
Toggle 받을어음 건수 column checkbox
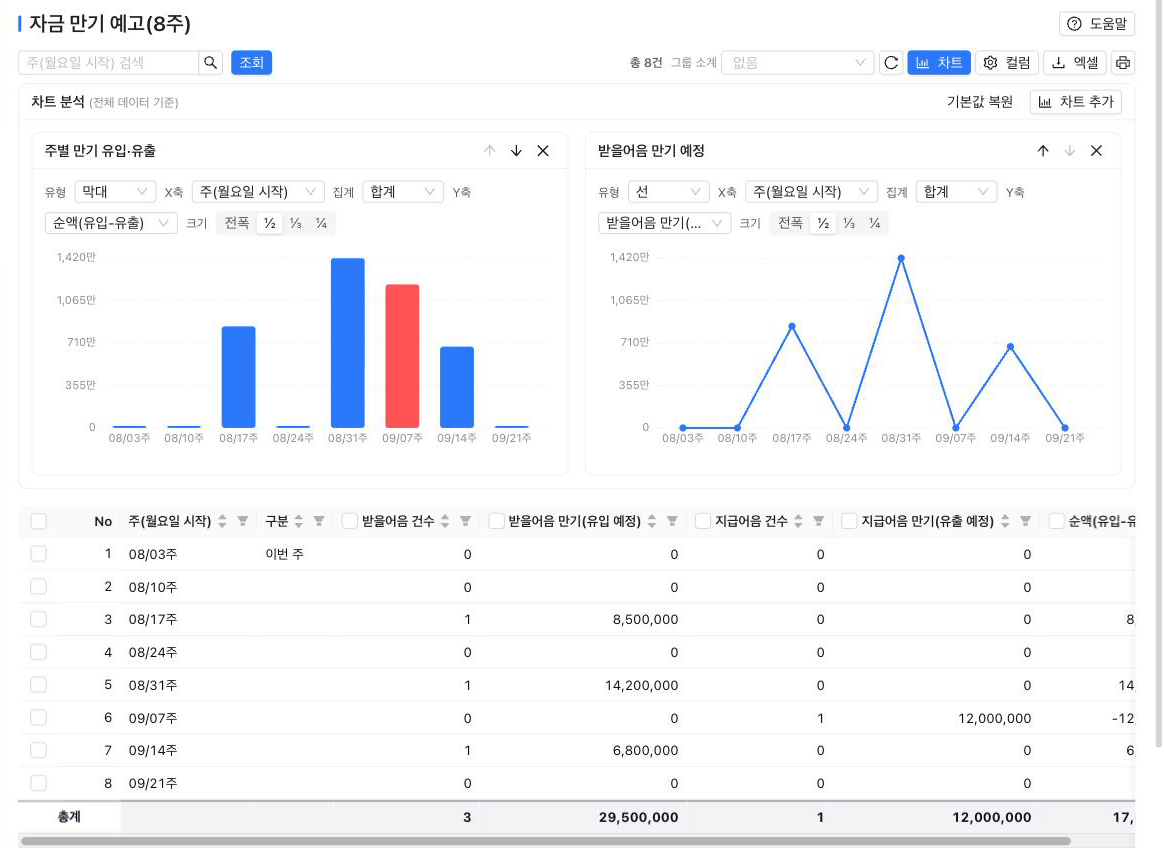point(349,521)
